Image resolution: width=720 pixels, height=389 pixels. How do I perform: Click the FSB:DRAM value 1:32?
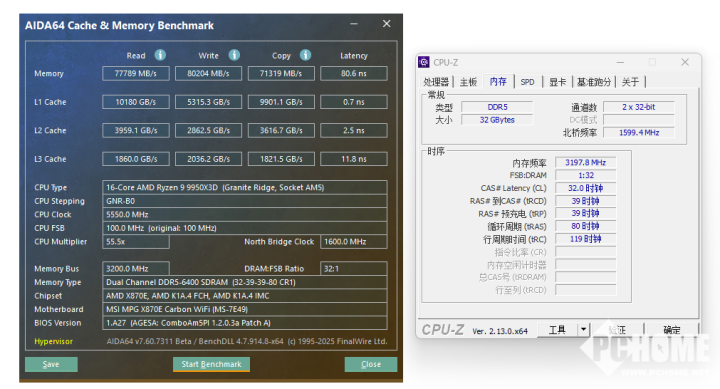point(585,175)
